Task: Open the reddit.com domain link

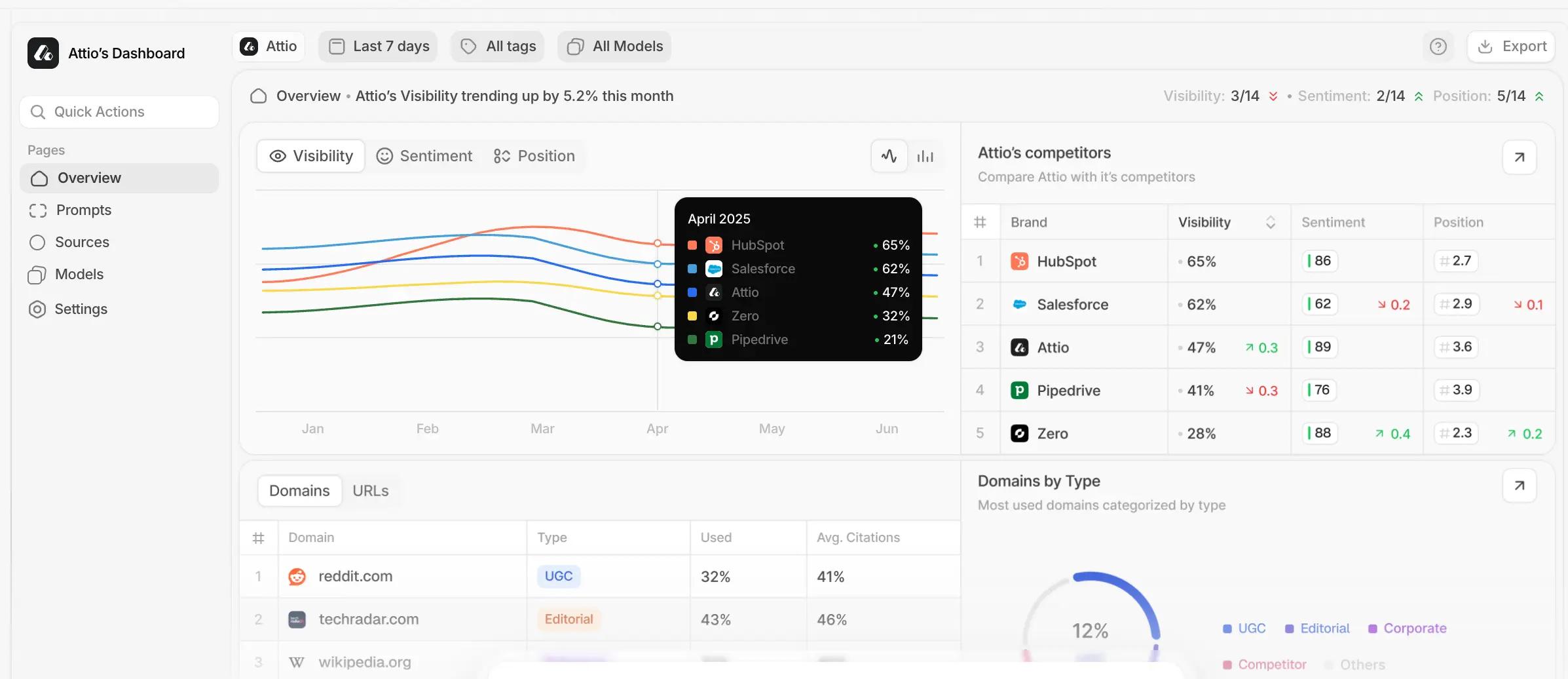Action: point(356,577)
